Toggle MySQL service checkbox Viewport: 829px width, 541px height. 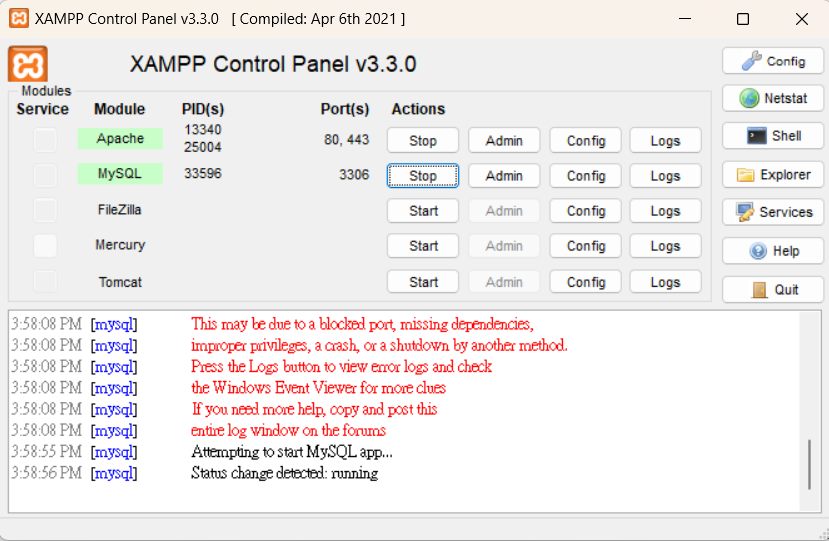[45, 175]
